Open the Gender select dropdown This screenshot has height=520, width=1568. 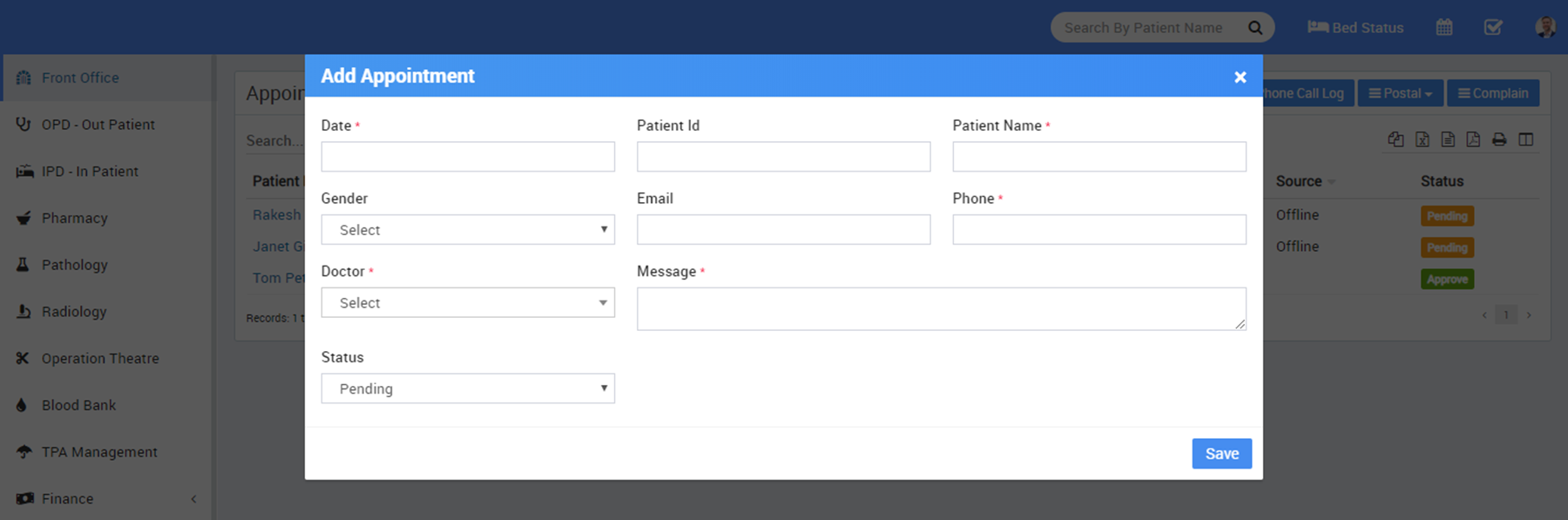click(x=468, y=230)
